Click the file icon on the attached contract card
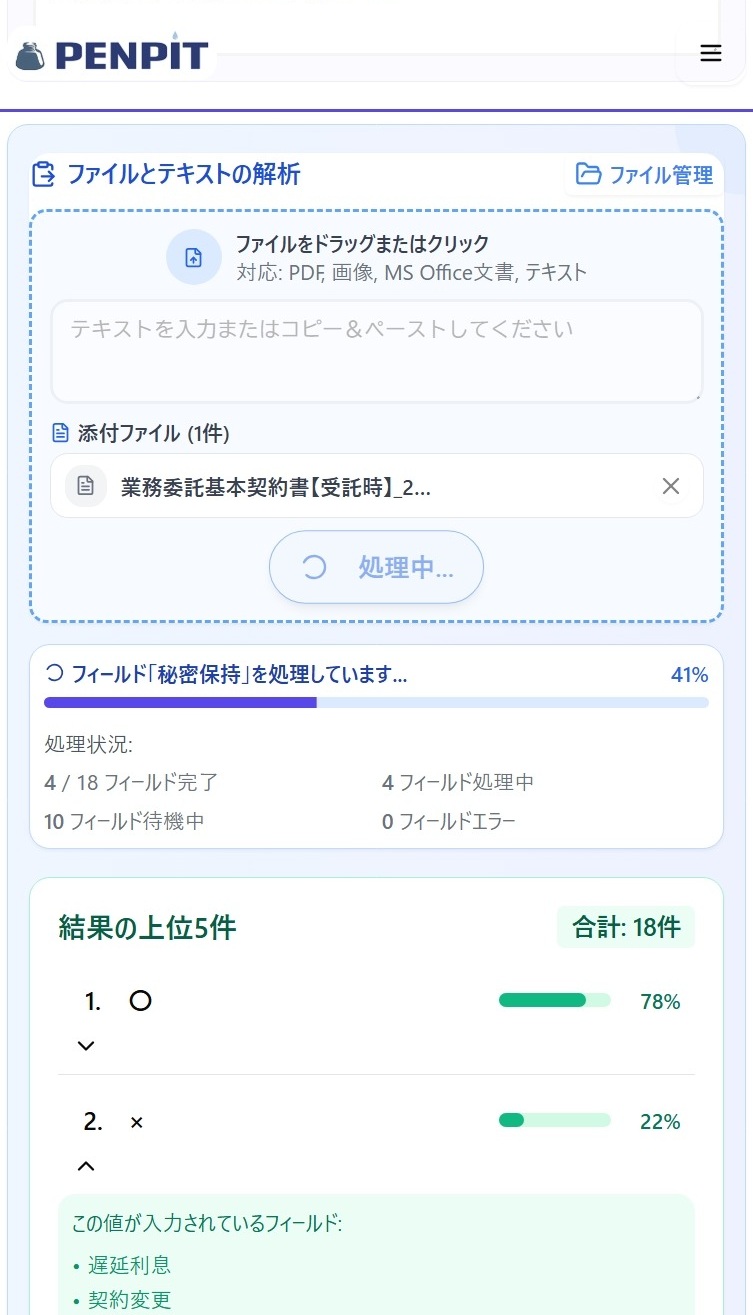 (x=85, y=486)
